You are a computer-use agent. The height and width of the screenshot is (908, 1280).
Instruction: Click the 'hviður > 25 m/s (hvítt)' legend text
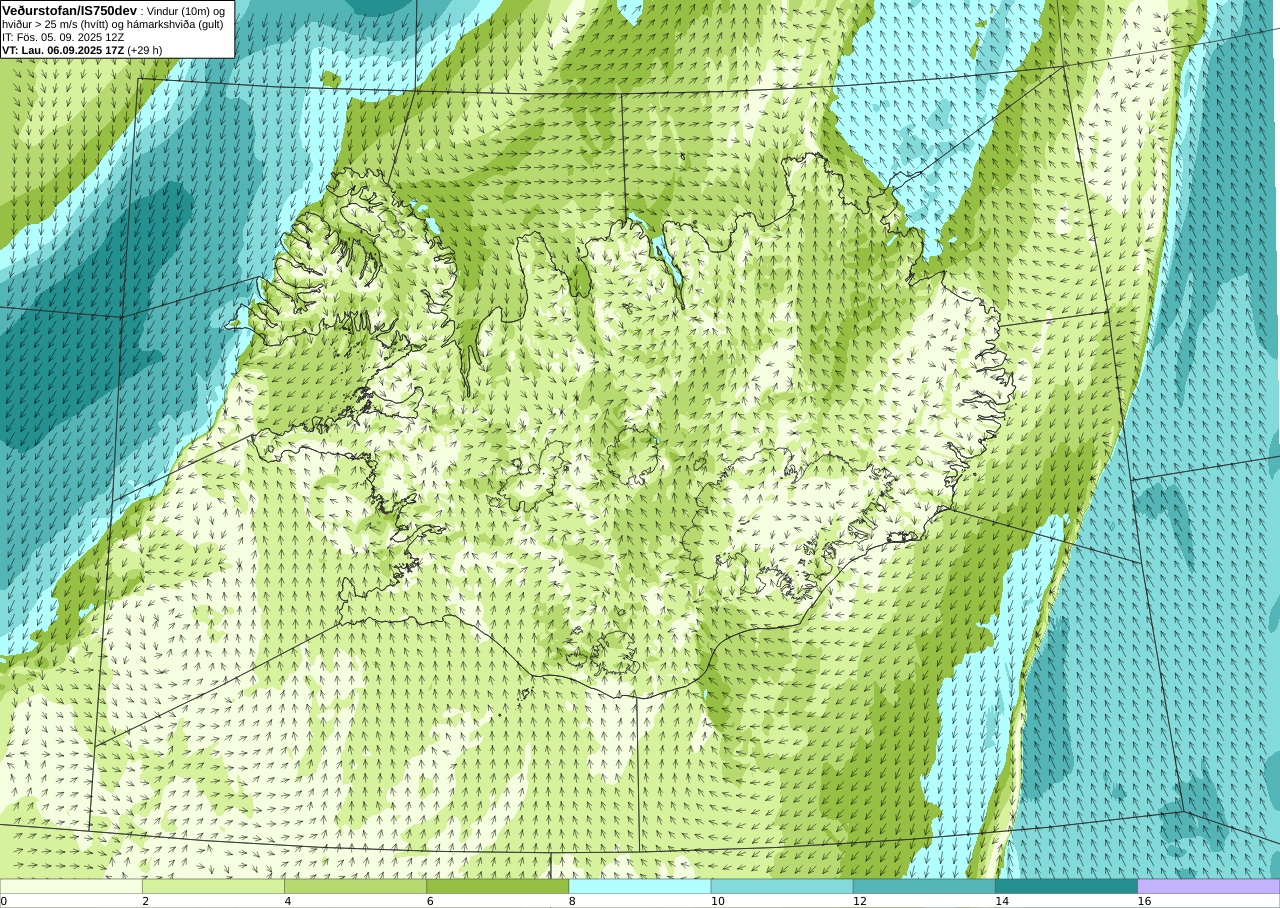[58, 24]
